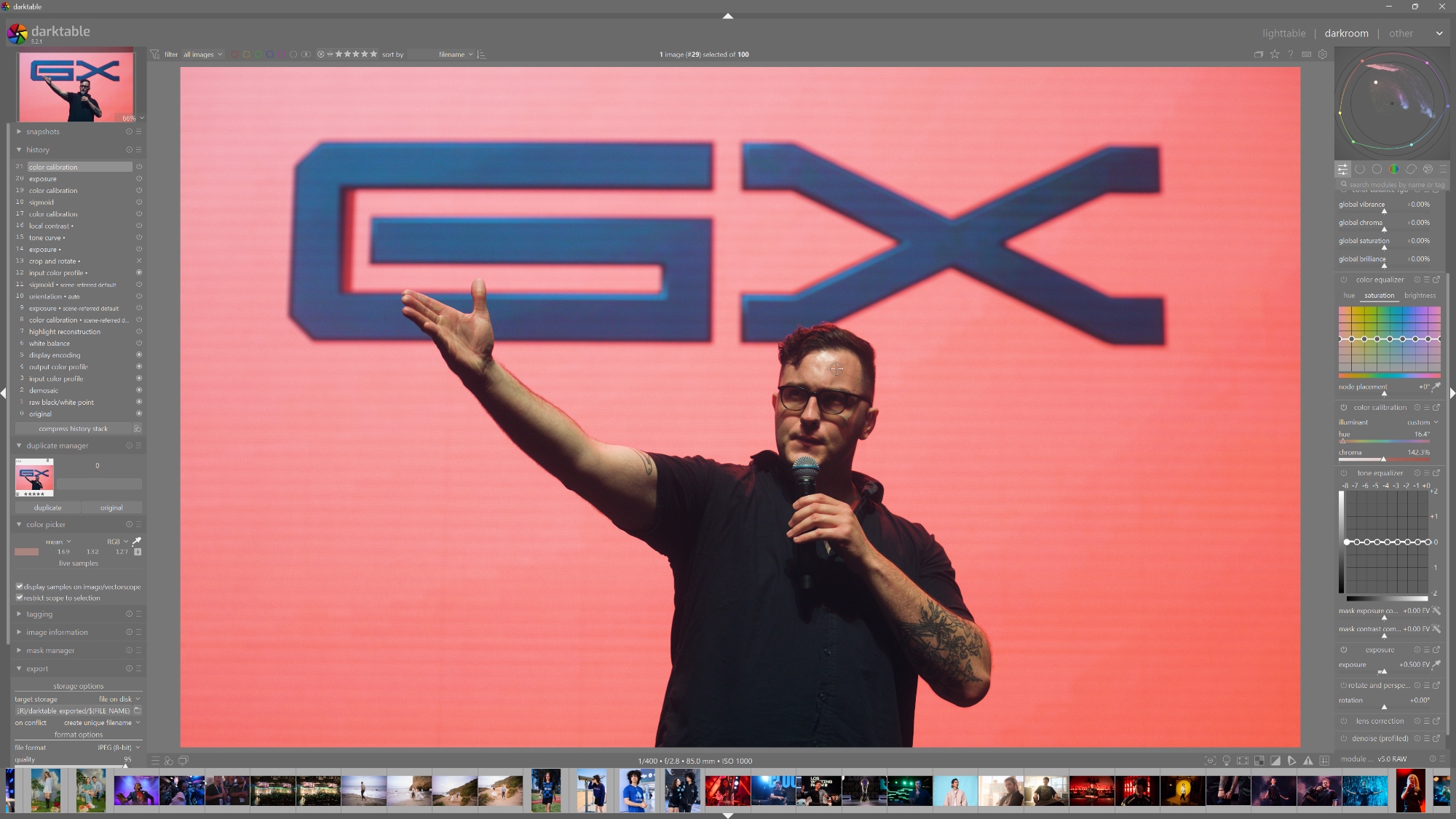Toggle raw overexposed indicator checkerboard icon
The image size is (1456, 819).
pos(1259,761)
